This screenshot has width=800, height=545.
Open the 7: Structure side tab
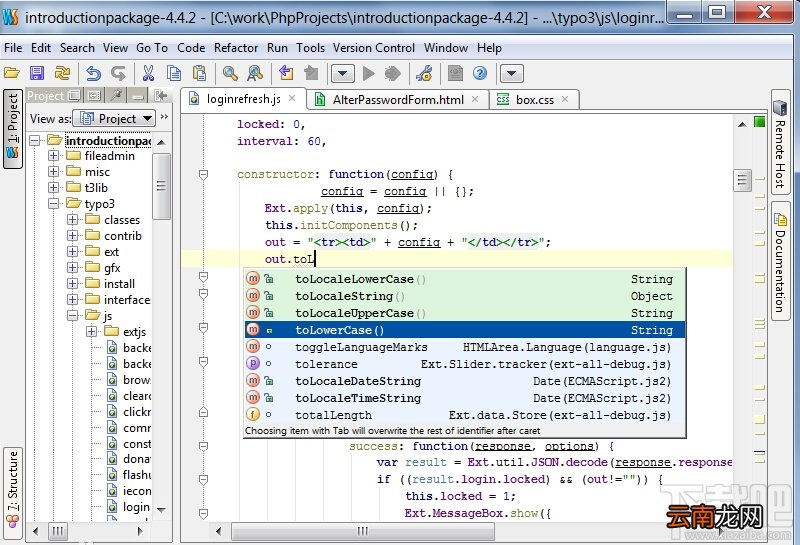click(x=13, y=492)
